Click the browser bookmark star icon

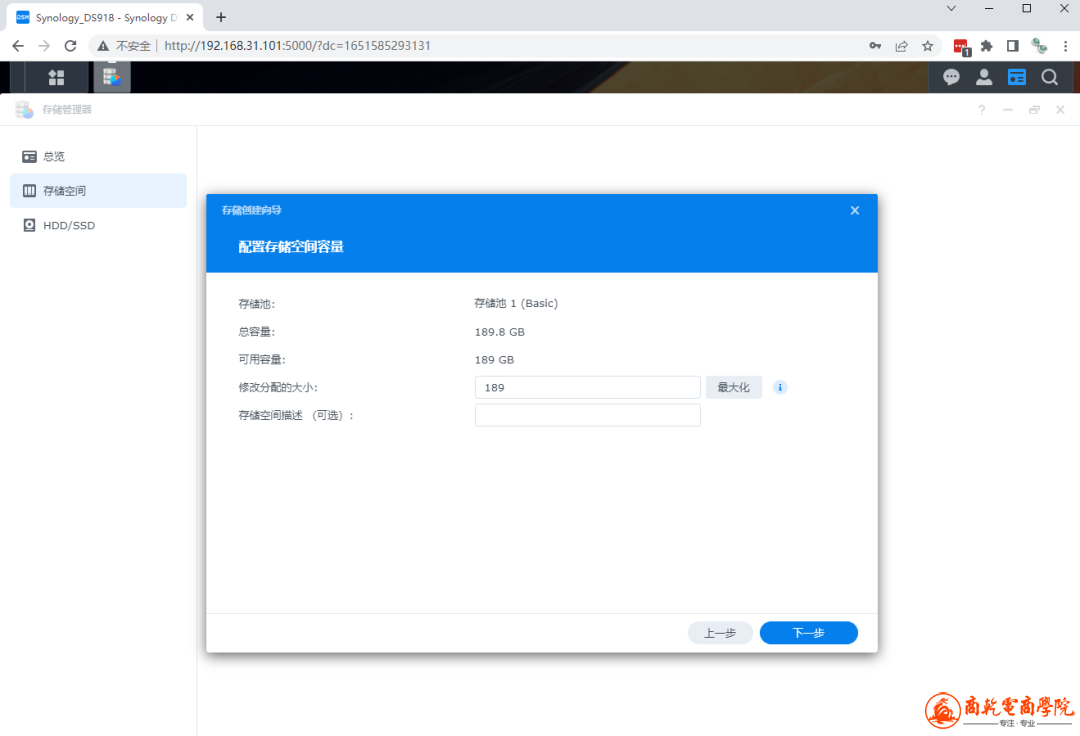pos(927,46)
